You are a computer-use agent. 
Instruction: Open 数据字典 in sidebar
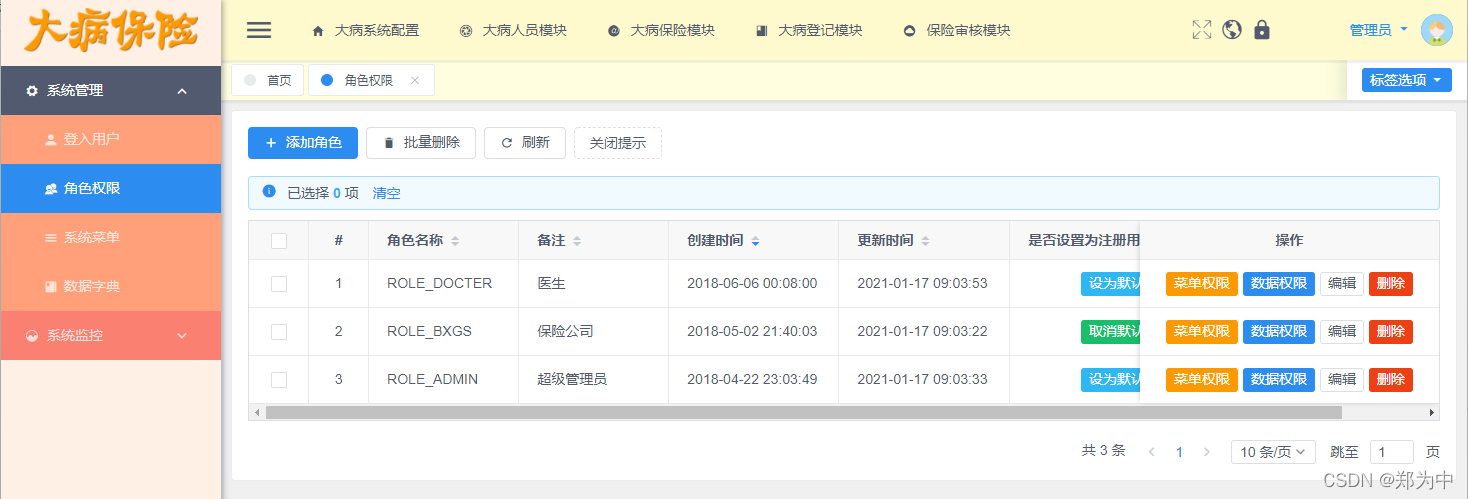coord(110,286)
